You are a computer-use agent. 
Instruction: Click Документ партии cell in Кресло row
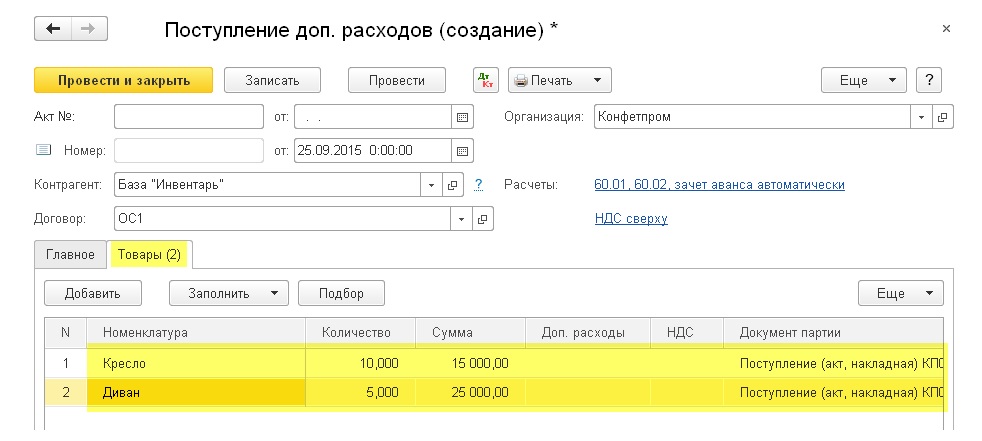coord(834,363)
